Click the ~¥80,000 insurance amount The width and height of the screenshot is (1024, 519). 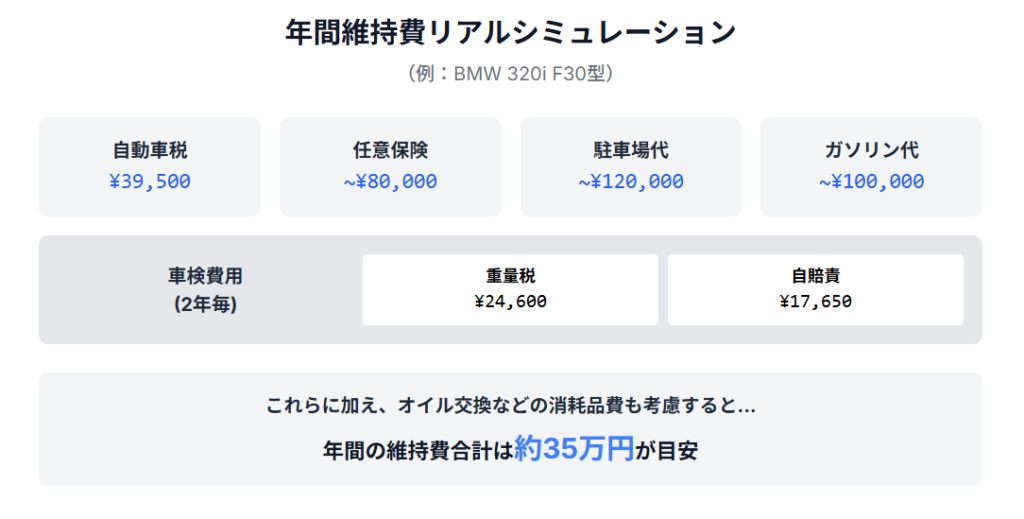[391, 181]
